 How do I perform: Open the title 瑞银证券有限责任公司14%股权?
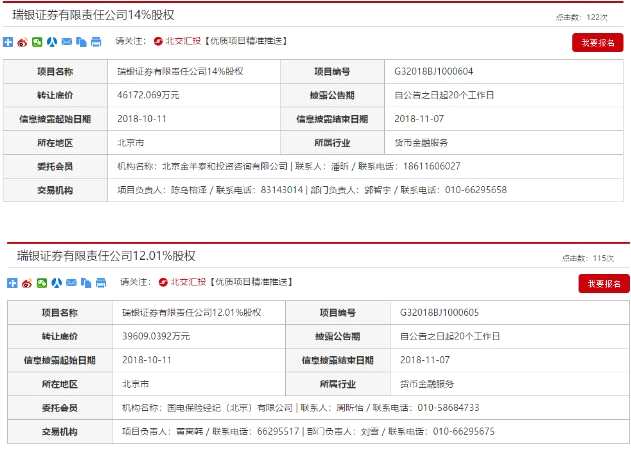pos(93,15)
